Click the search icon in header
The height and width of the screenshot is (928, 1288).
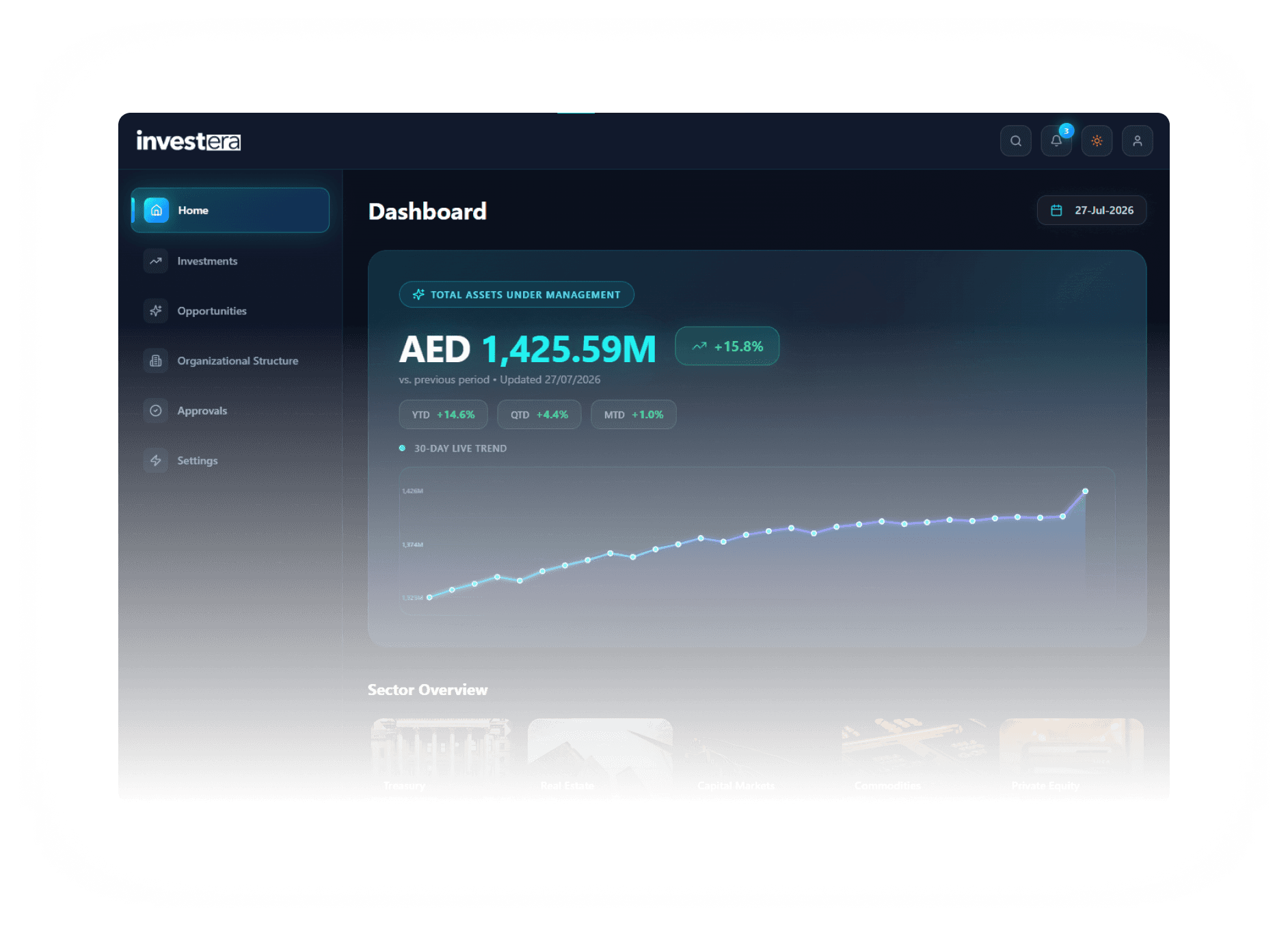(1015, 141)
